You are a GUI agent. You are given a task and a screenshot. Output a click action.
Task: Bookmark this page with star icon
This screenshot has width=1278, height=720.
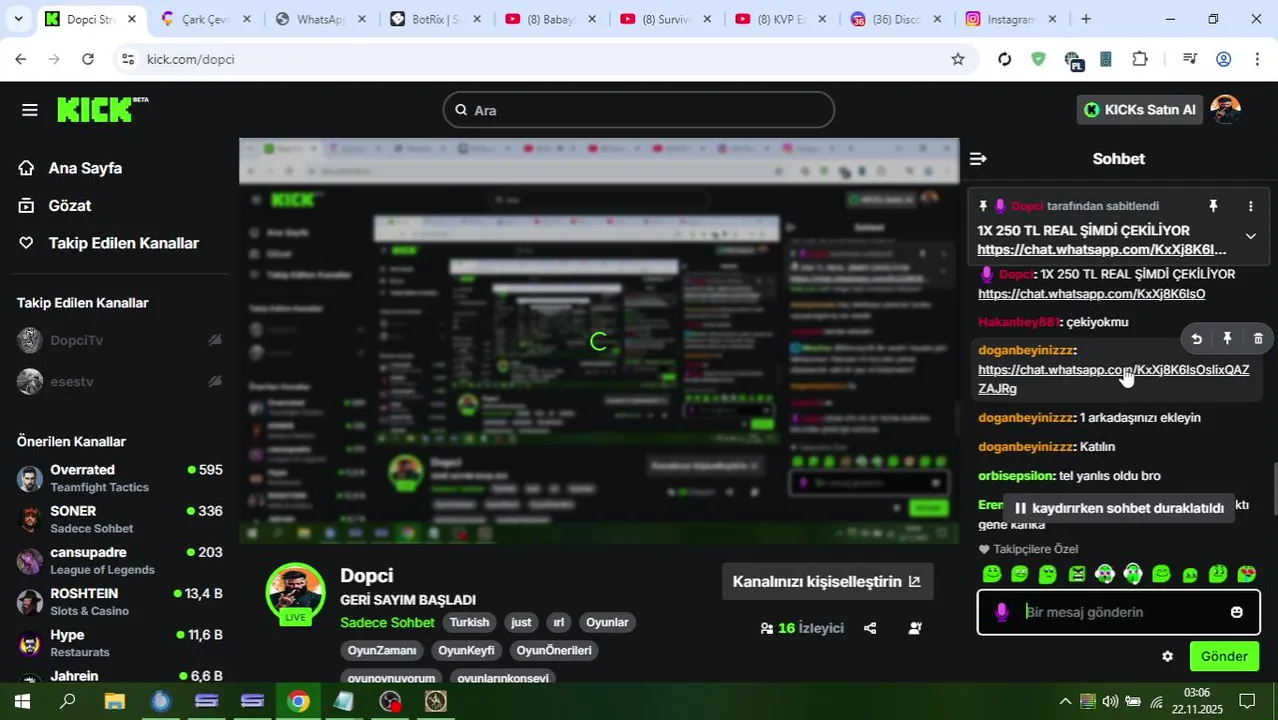point(957,59)
